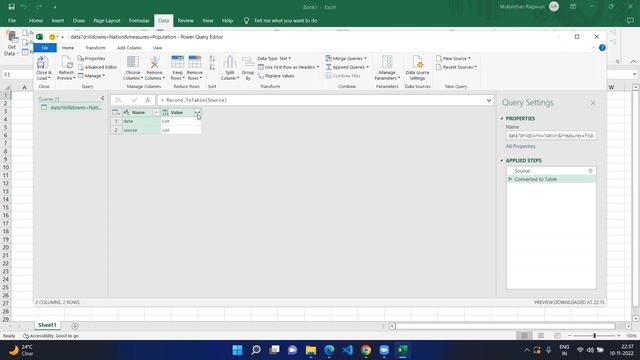640x360 pixels.
Task: Collapse the PROPERTIES section
Action: pos(502,118)
